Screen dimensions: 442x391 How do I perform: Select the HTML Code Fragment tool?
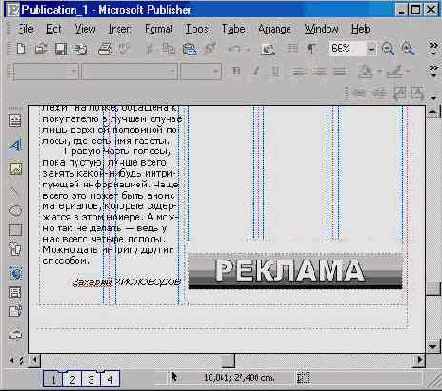coord(15,311)
